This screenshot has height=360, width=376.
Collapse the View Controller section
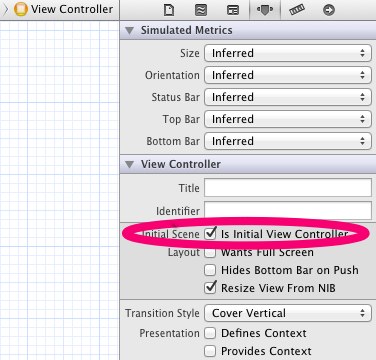[129, 164]
